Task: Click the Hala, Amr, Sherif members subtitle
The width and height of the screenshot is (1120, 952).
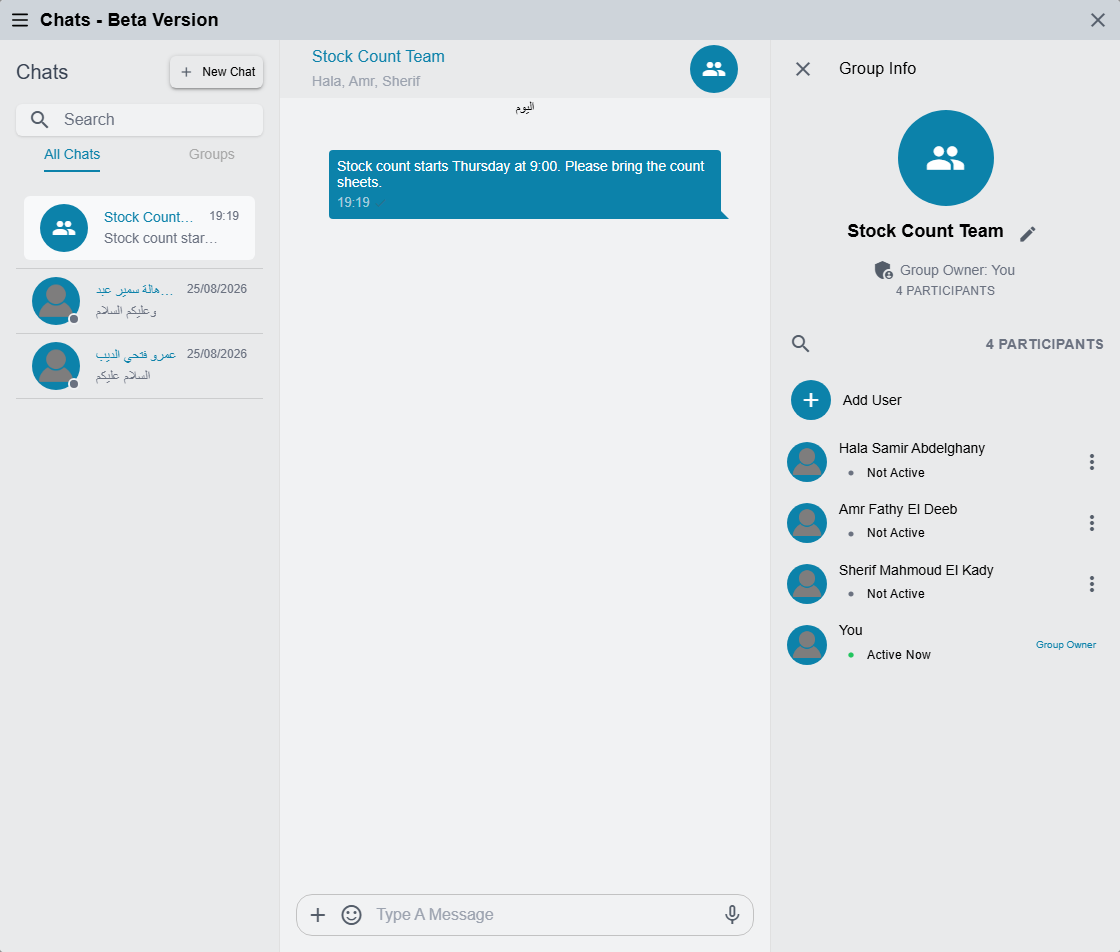Action: click(366, 81)
